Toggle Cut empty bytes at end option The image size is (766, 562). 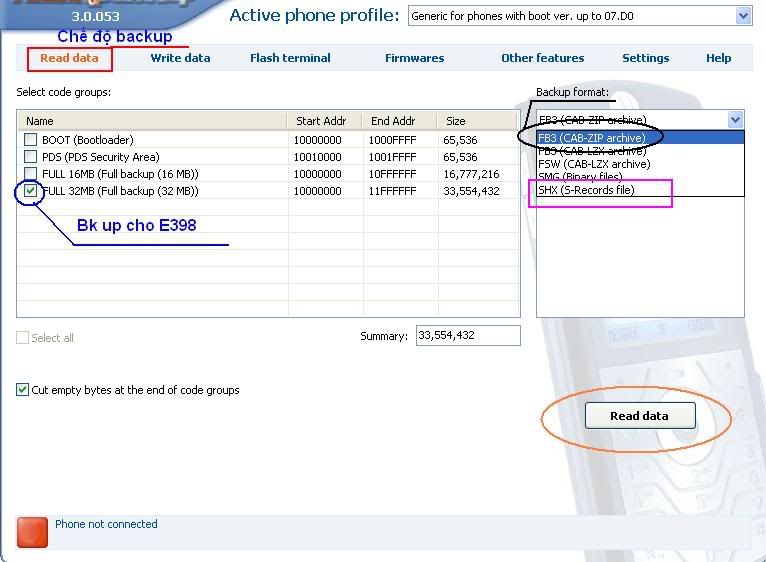23,390
